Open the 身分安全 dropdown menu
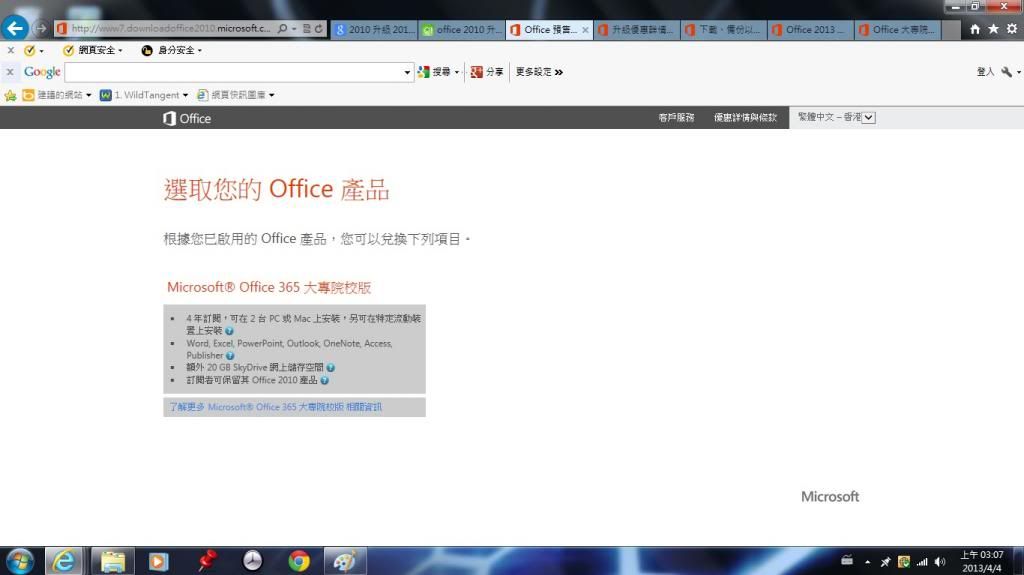Screen dimensions: 1024x575 coord(171,50)
